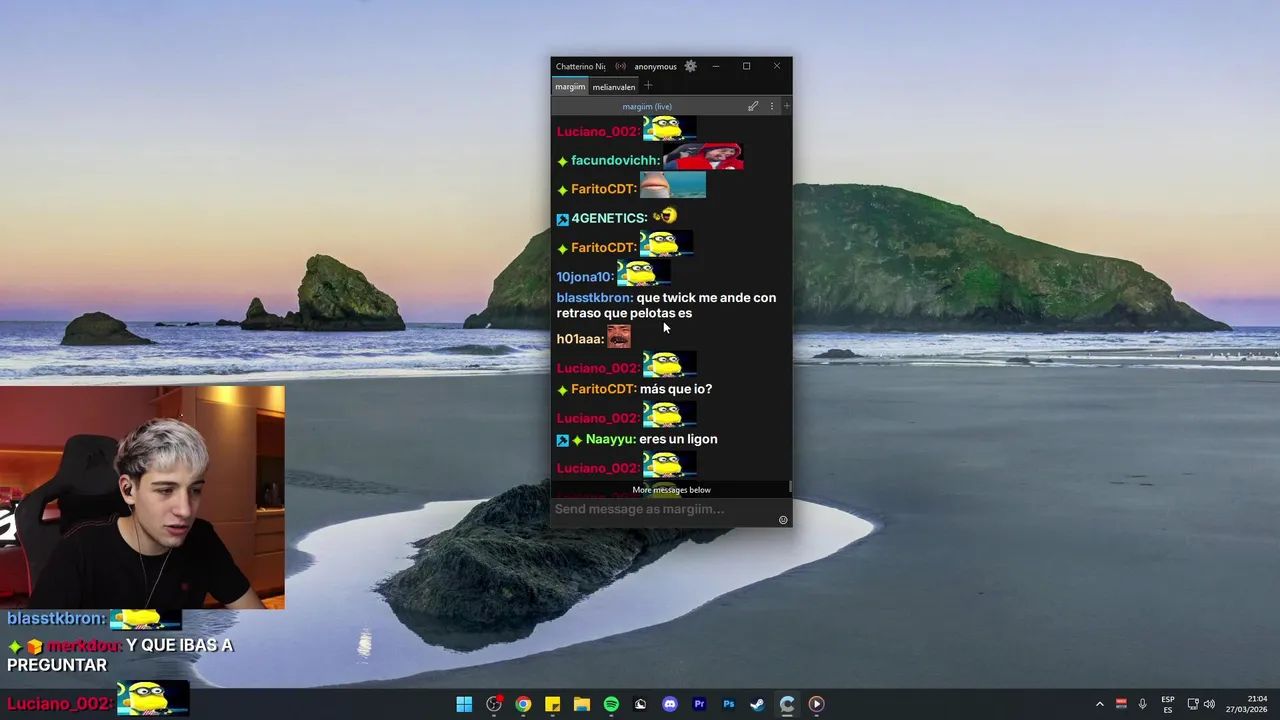The height and width of the screenshot is (720, 1280).
Task: Open File Explorer from the taskbar
Action: point(582,704)
